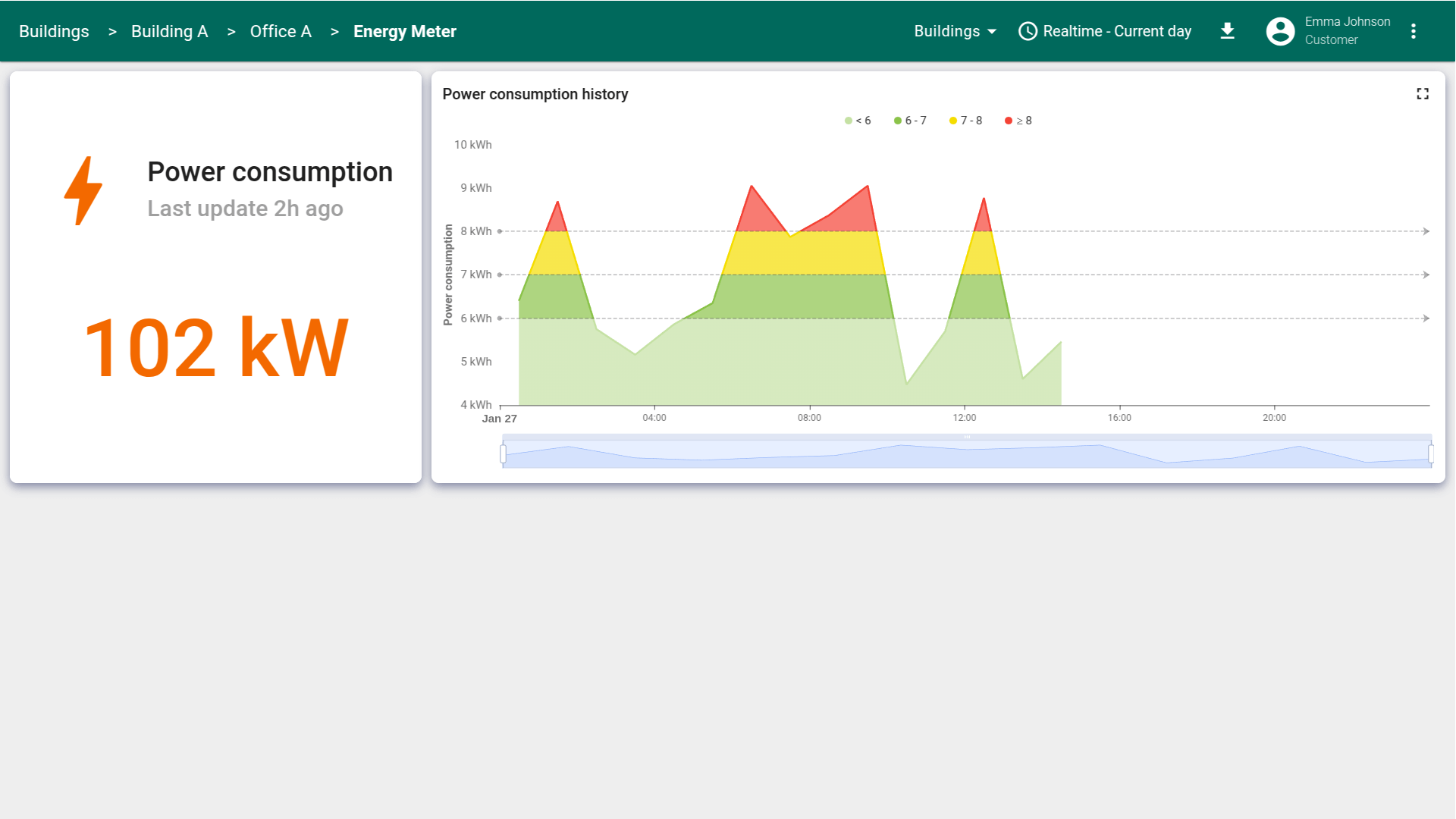1456x819 pixels.
Task: Toggle the '< 6' legend series
Action: click(858, 121)
